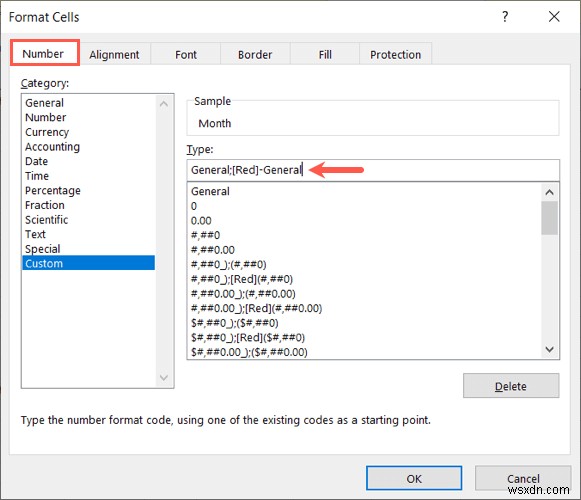This screenshot has height=500, width=581.
Task: Select General in the format code list
Action: [x=364, y=191]
